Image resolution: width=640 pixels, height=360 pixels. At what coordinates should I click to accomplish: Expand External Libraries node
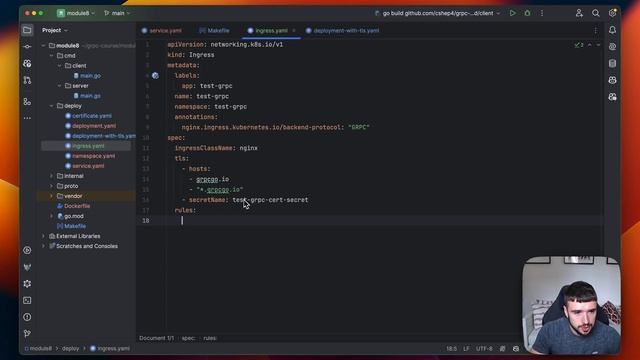pos(44,236)
